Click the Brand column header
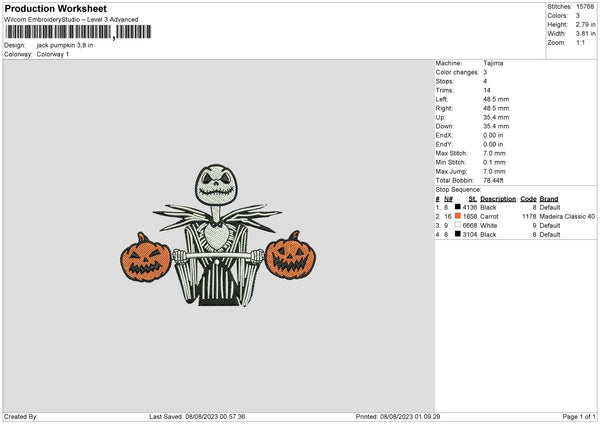This screenshot has width=600, height=424. pyautogui.click(x=549, y=199)
